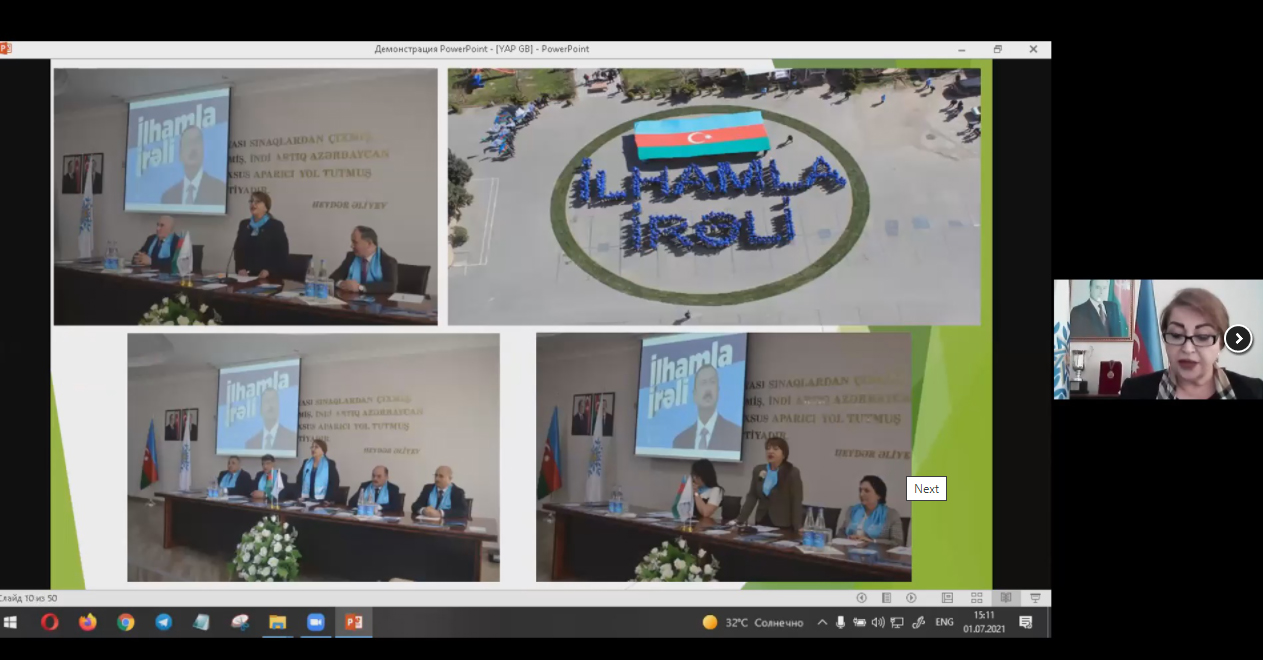Click the bottom-left panel meeting photo
The image size is (1263, 660).
tap(313, 457)
